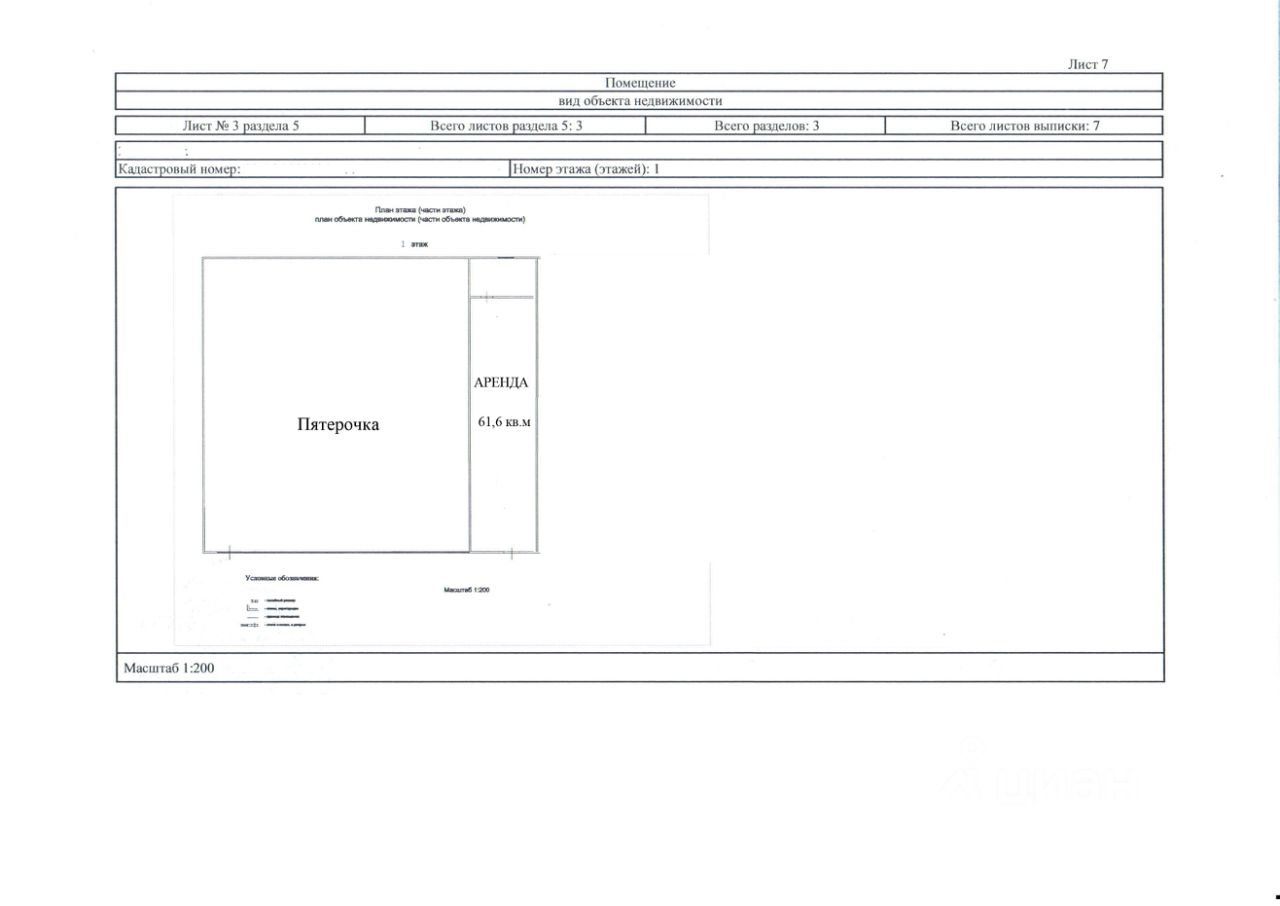Click the "Лист № 3 раздела 5" cell

[x=240, y=126]
